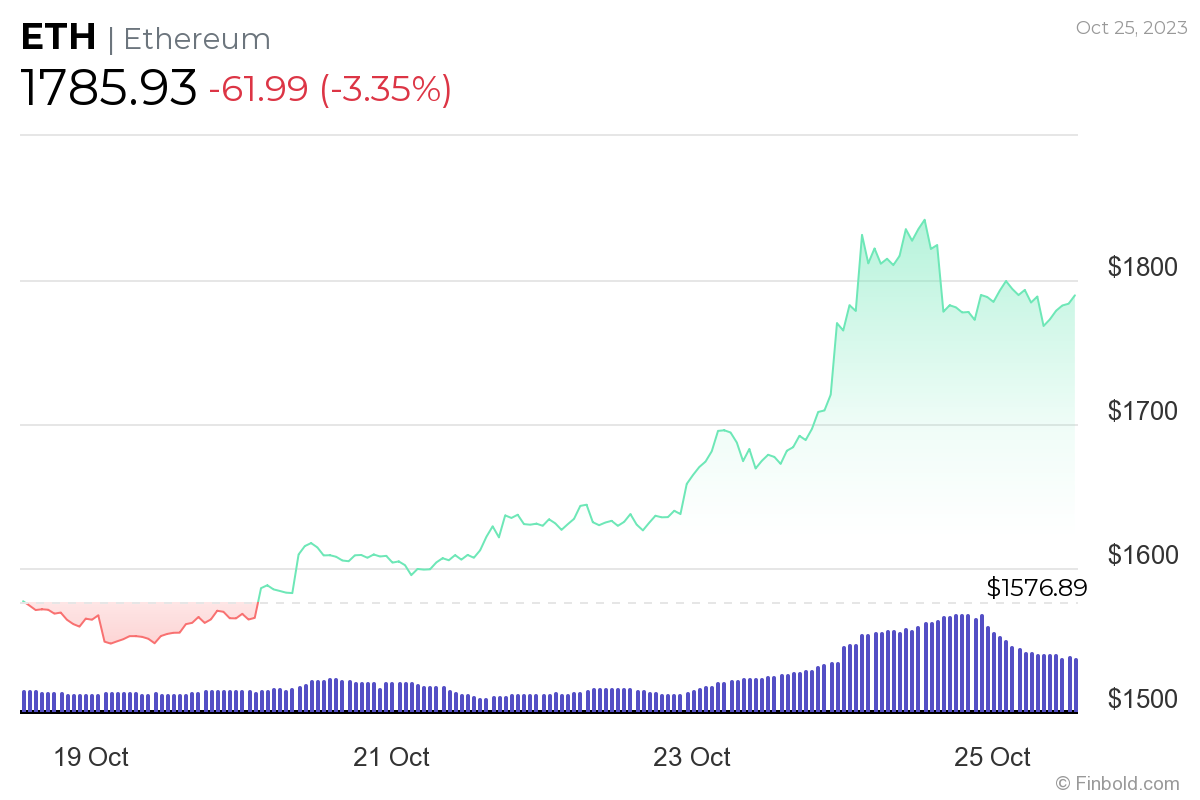The width and height of the screenshot is (1200, 800).
Task: Click the 25 Oct date axis label
Action: (x=993, y=757)
